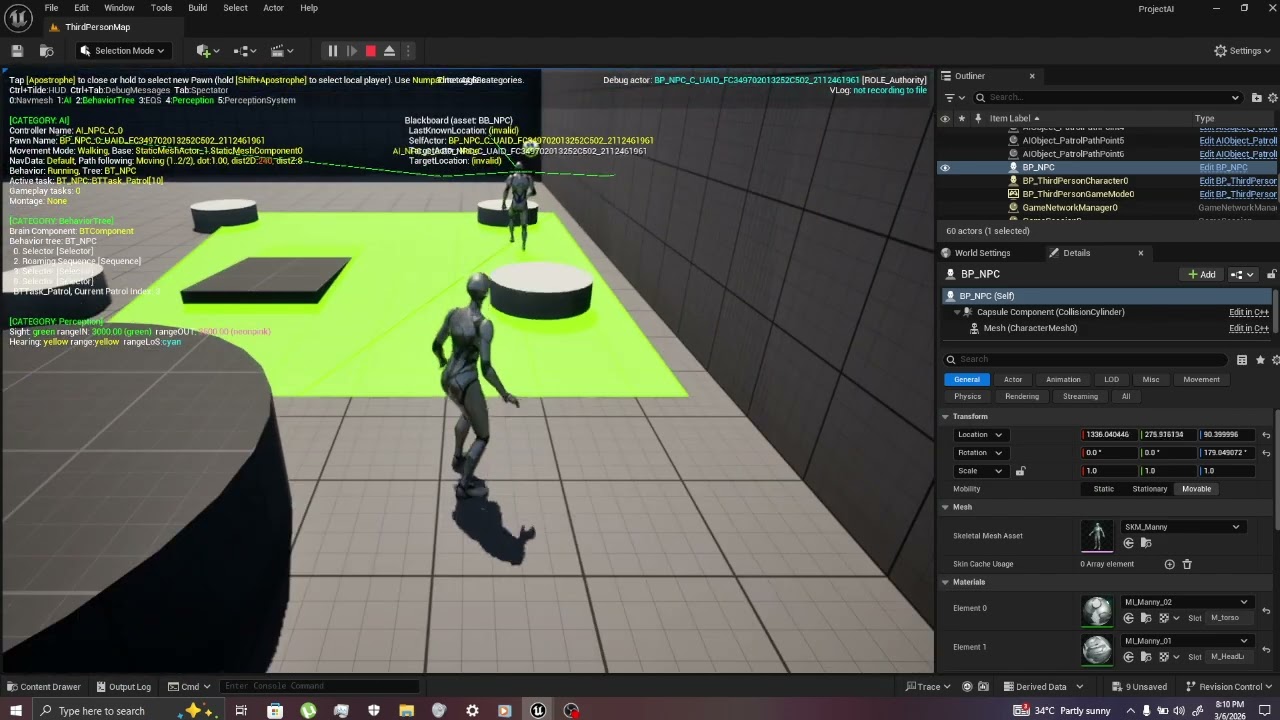Click Edit in C++ for Capsule Component
The width and height of the screenshot is (1280, 720).
click(x=1249, y=313)
